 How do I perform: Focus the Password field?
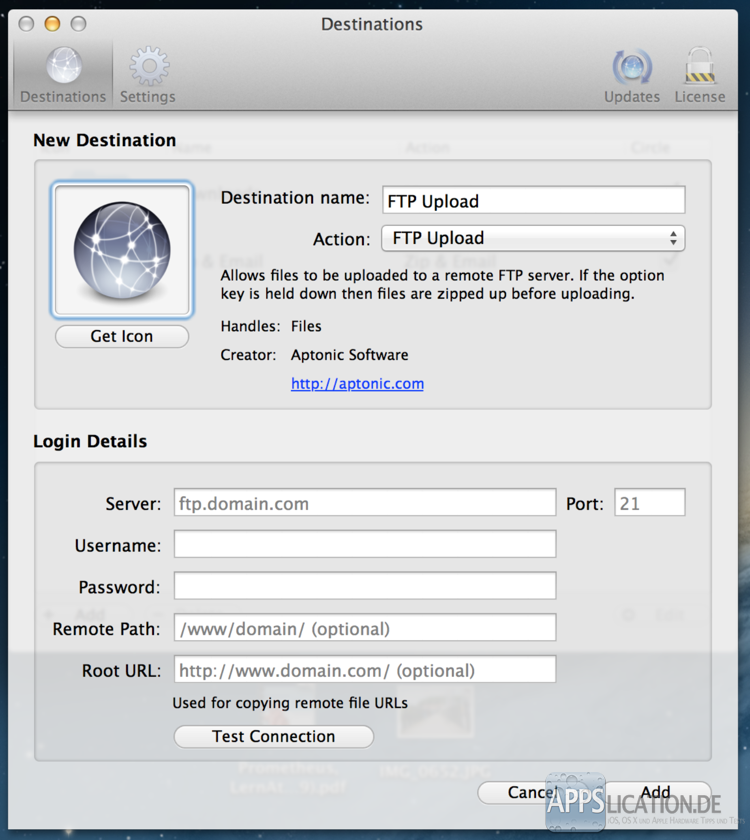365,586
